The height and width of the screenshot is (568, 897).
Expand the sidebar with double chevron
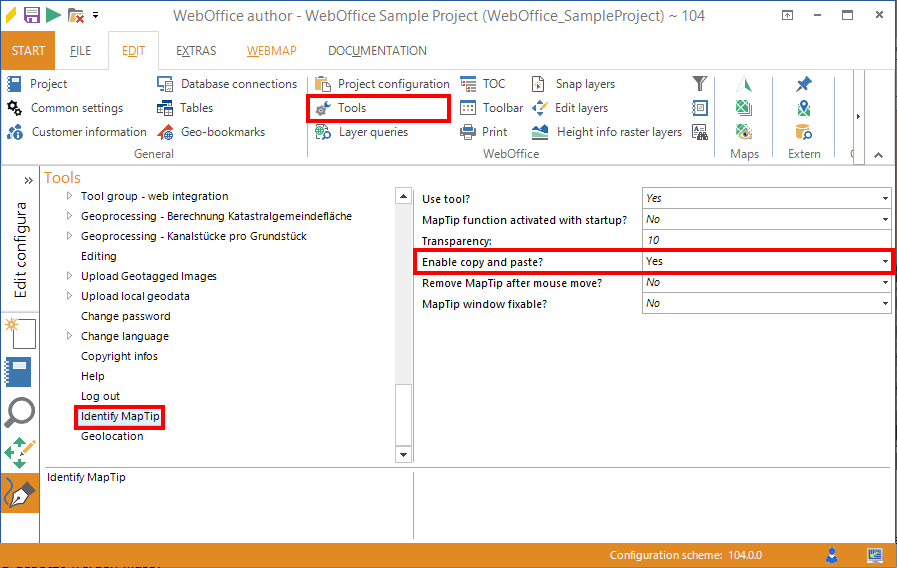coord(29,181)
